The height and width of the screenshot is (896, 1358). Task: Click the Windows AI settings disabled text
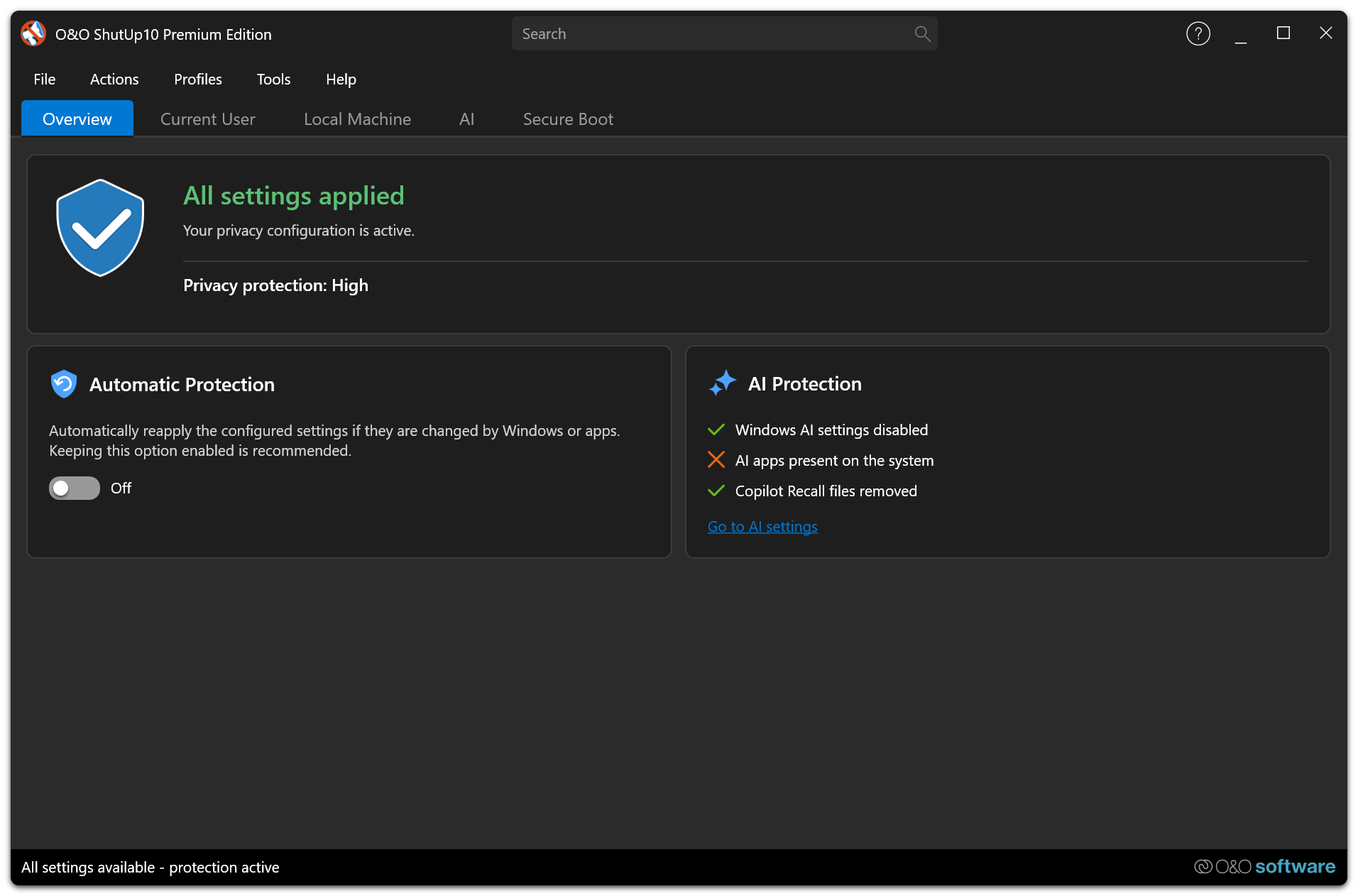pyautogui.click(x=831, y=430)
